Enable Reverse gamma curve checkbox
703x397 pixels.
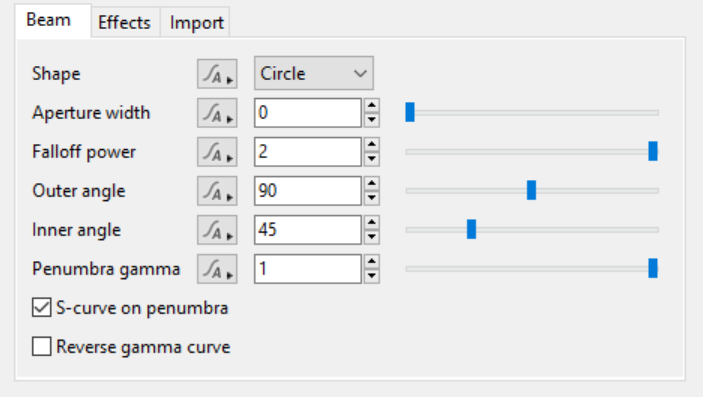tap(42, 347)
